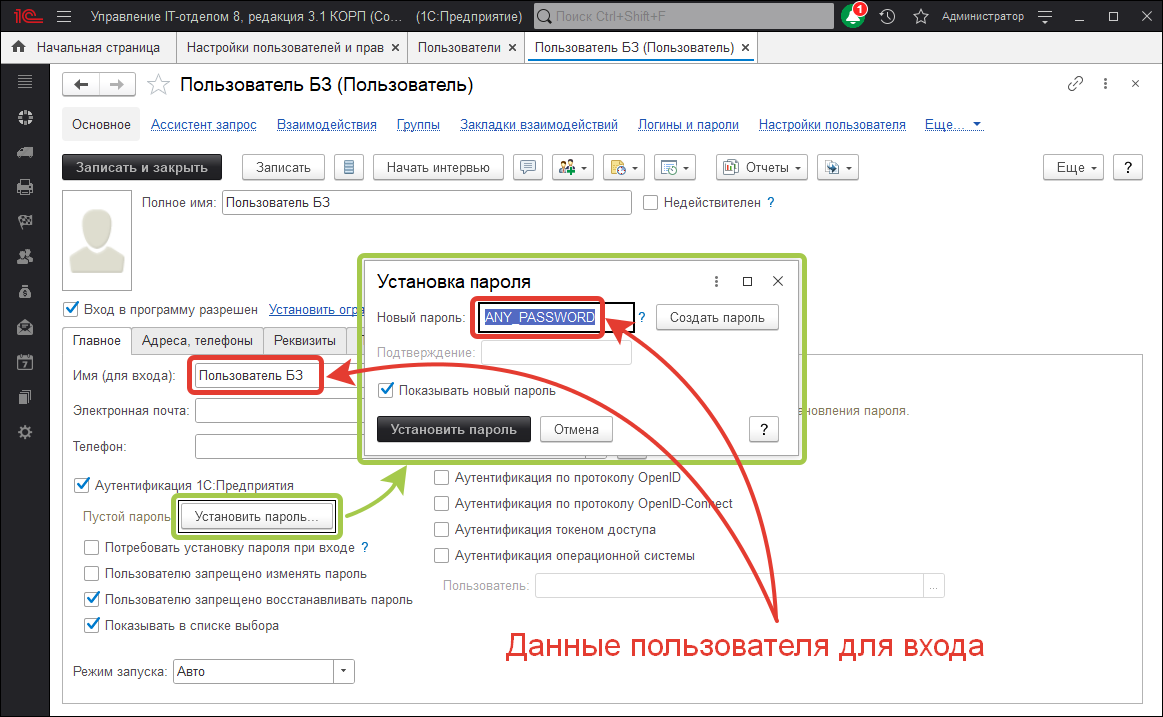
Task: Open the settings gear icon in sidebar
Action: 25,431
